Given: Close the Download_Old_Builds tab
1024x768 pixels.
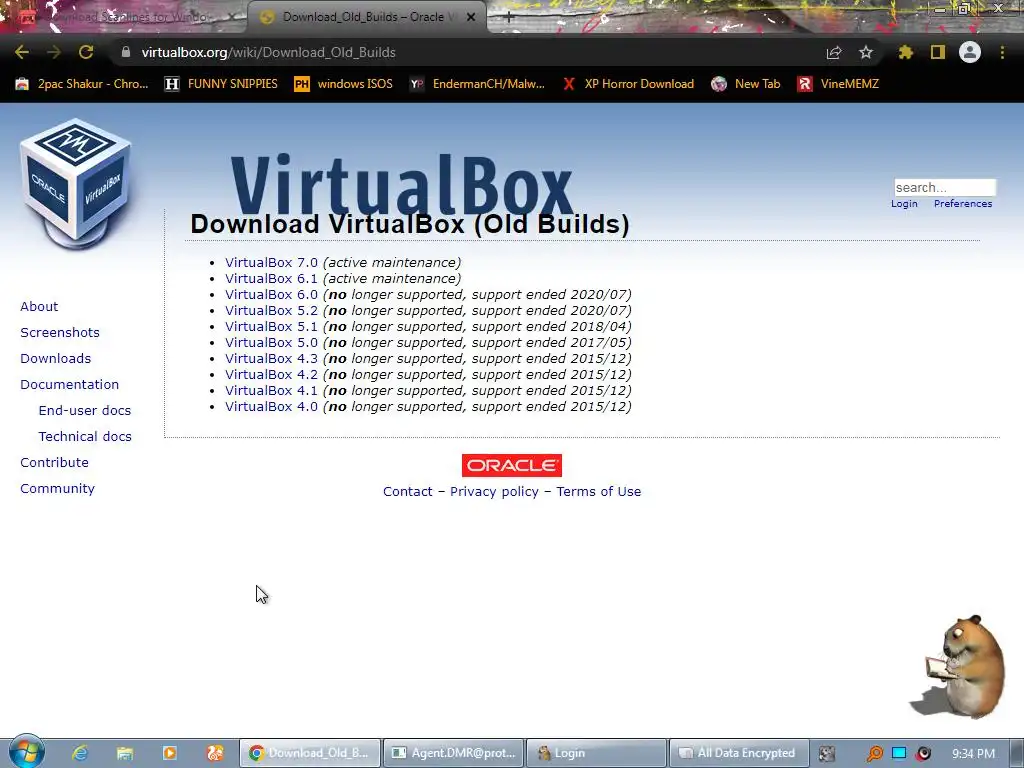Looking at the screenshot, I should [471, 18].
